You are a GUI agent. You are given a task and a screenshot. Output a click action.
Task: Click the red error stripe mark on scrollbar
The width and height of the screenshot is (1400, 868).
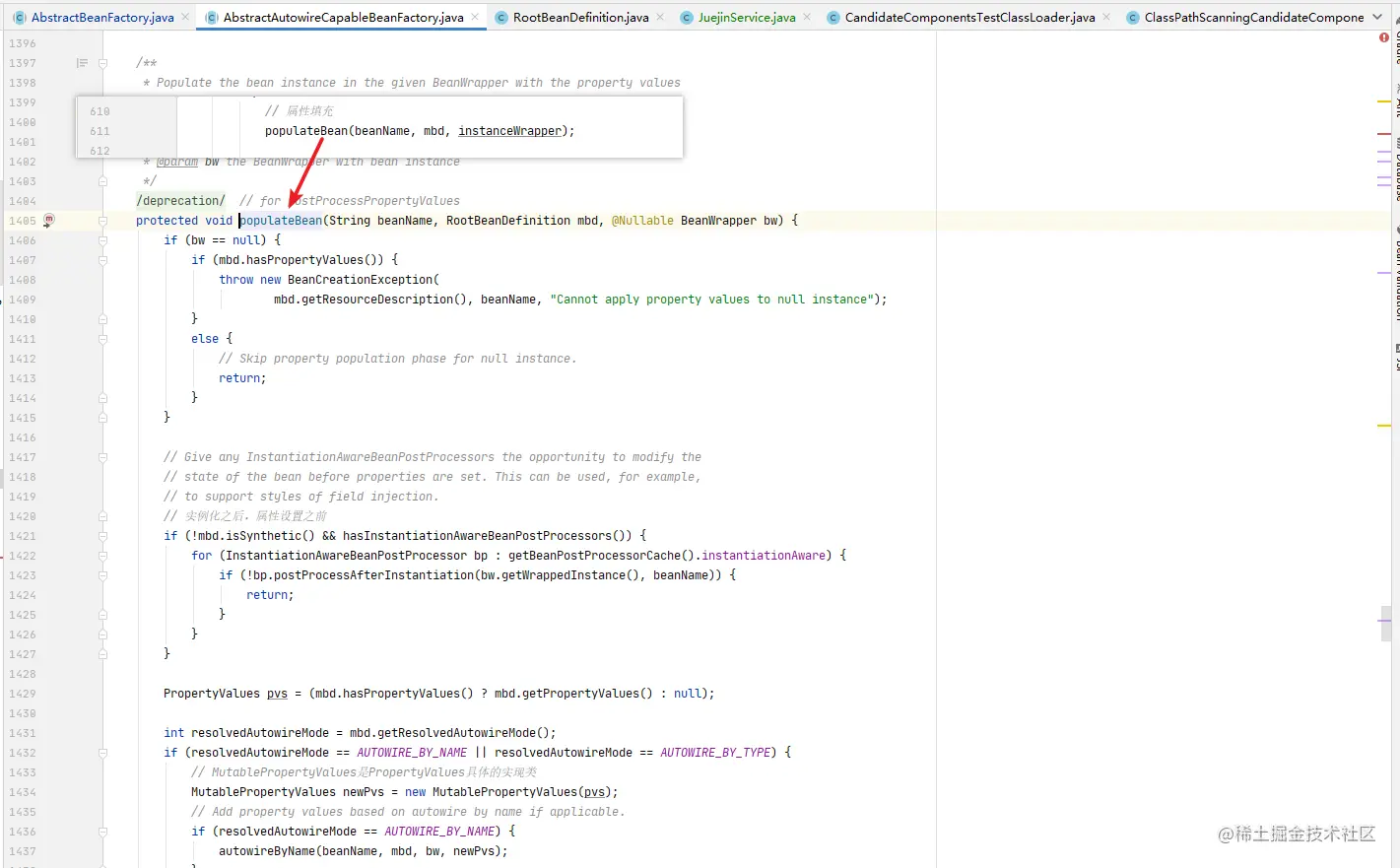[1383, 134]
